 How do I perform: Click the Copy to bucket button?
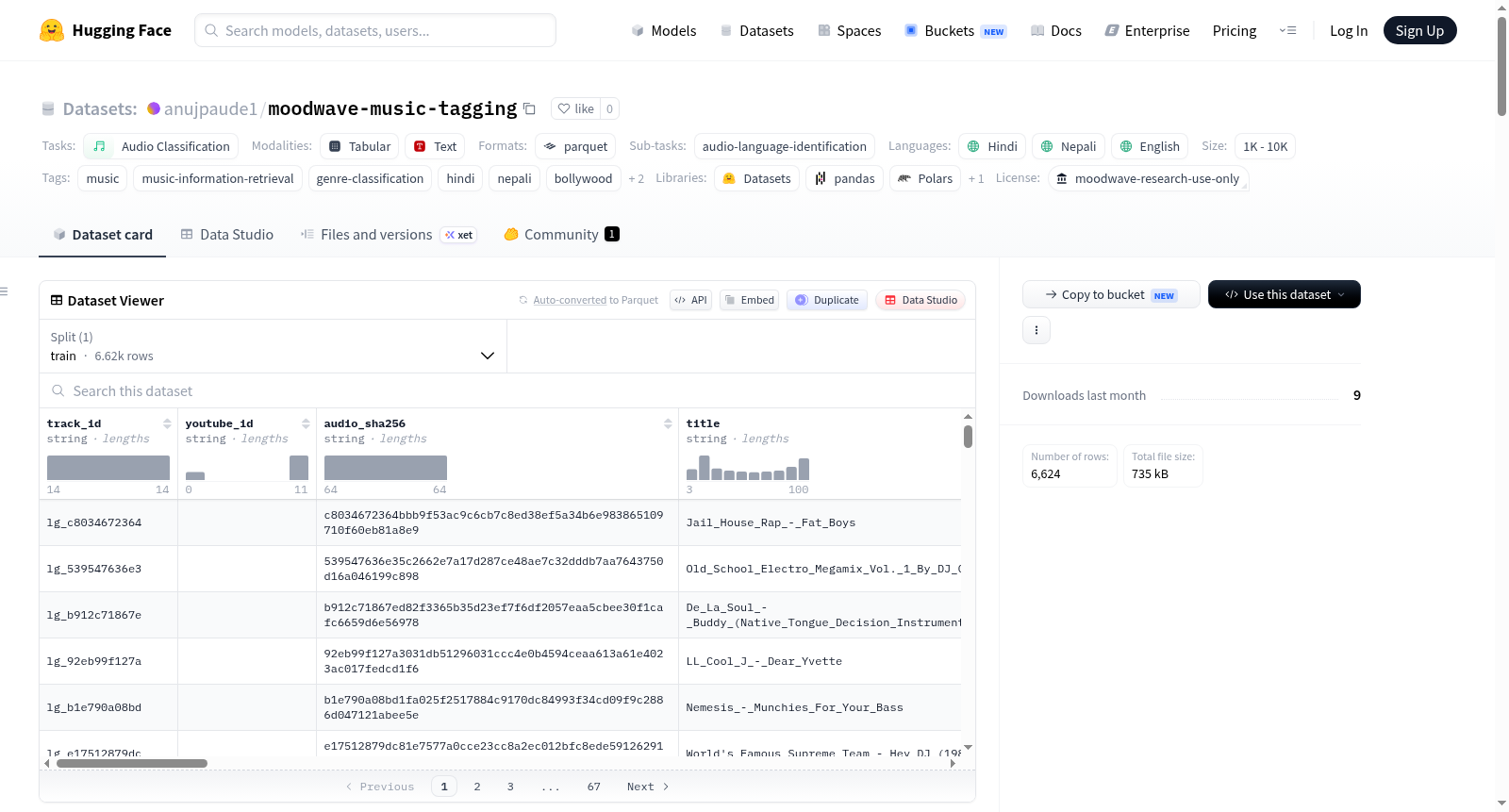[x=1111, y=294]
